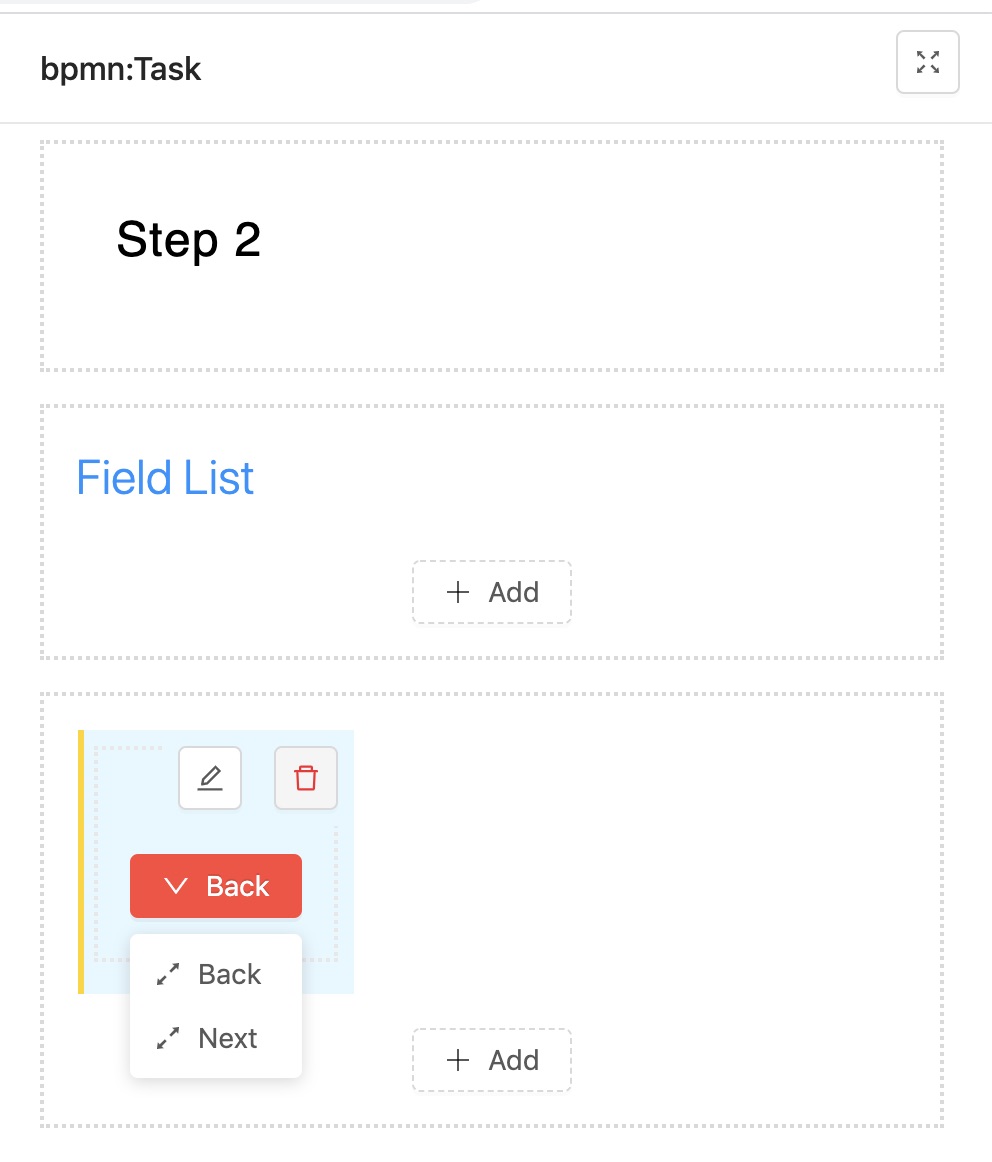Open the red Back dropdown button
This screenshot has height=1162, width=992.
[x=216, y=886]
